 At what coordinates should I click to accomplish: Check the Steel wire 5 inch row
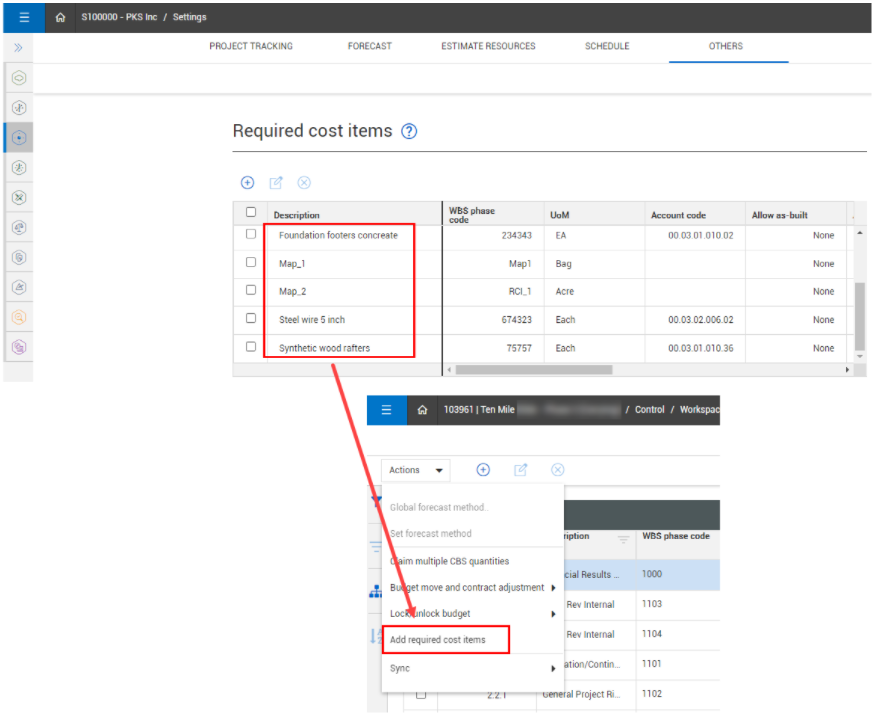click(x=251, y=318)
